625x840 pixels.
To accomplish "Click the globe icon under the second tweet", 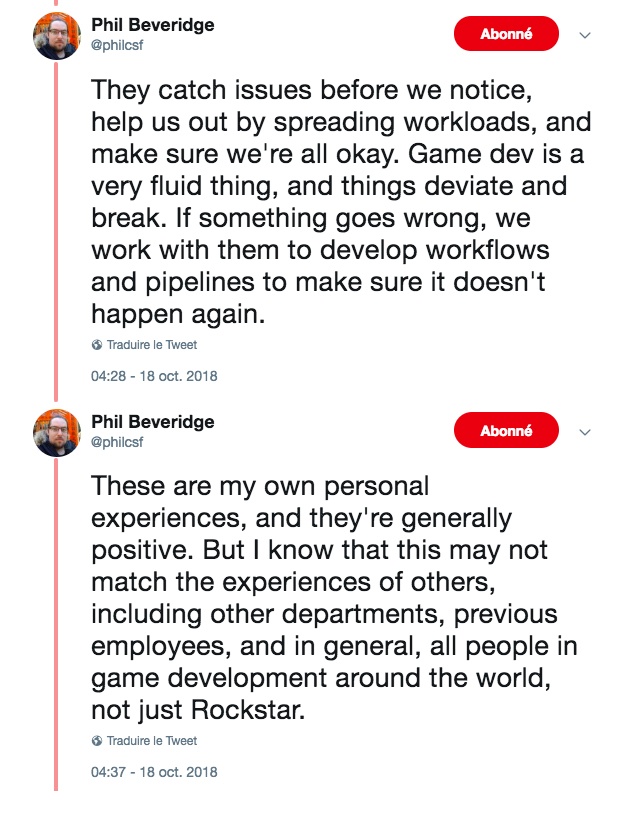I will click(x=96, y=741).
